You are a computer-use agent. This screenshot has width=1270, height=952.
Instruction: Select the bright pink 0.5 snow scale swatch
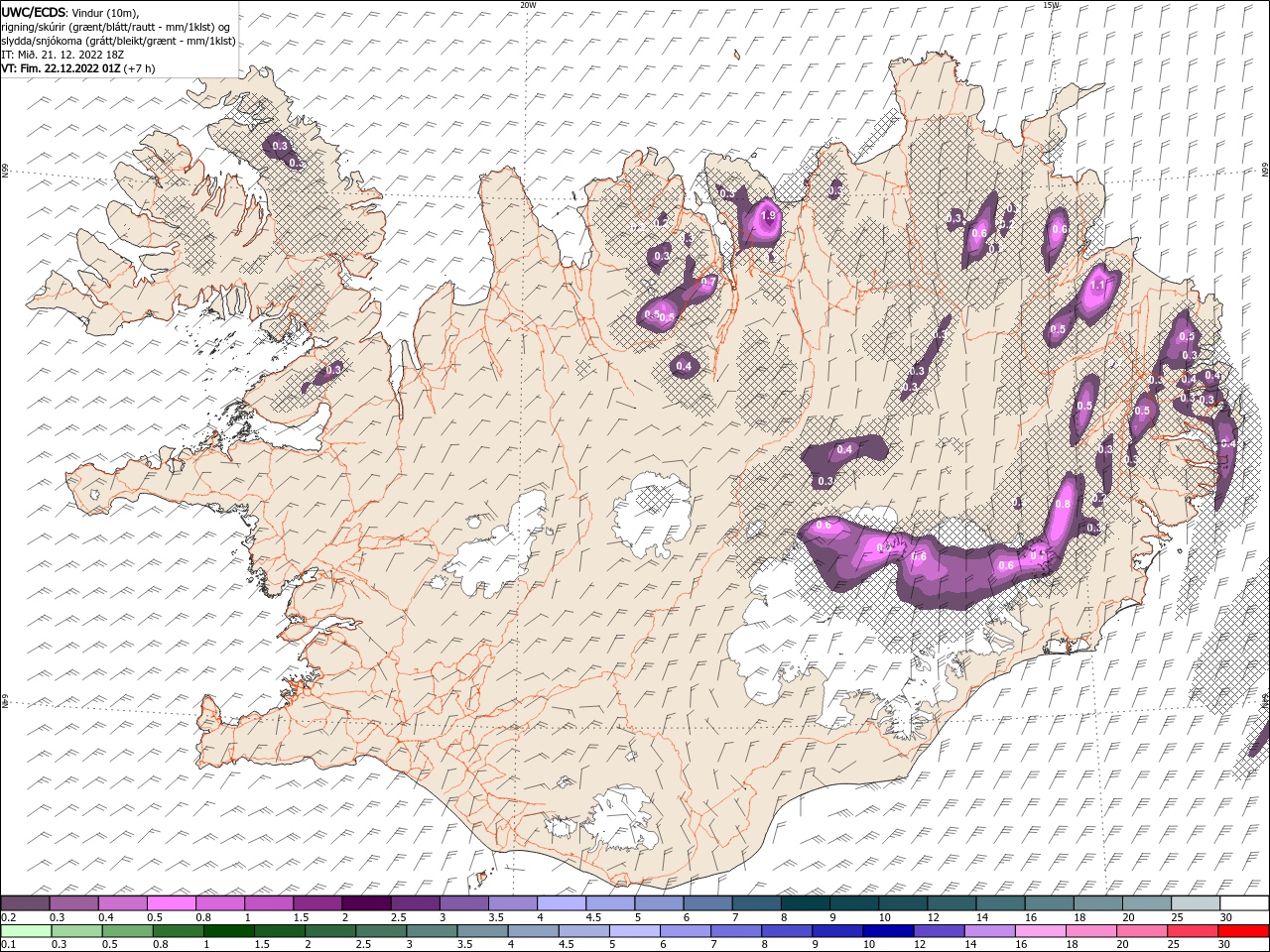[x=172, y=903]
